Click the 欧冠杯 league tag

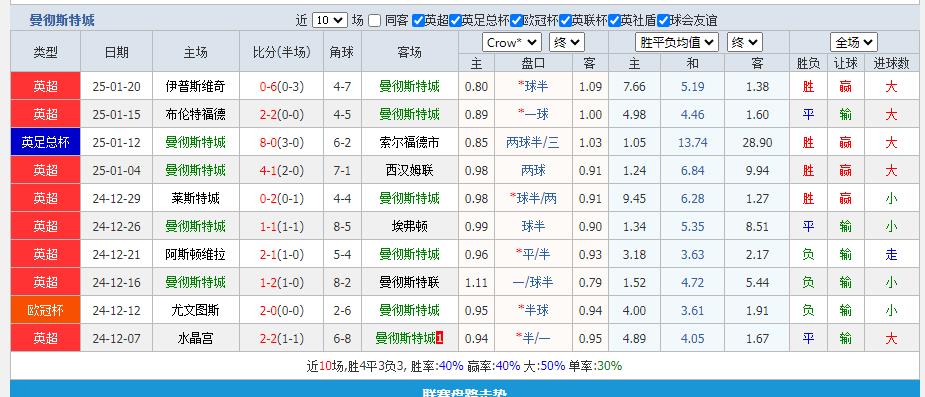pyautogui.click(x=45, y=310)
